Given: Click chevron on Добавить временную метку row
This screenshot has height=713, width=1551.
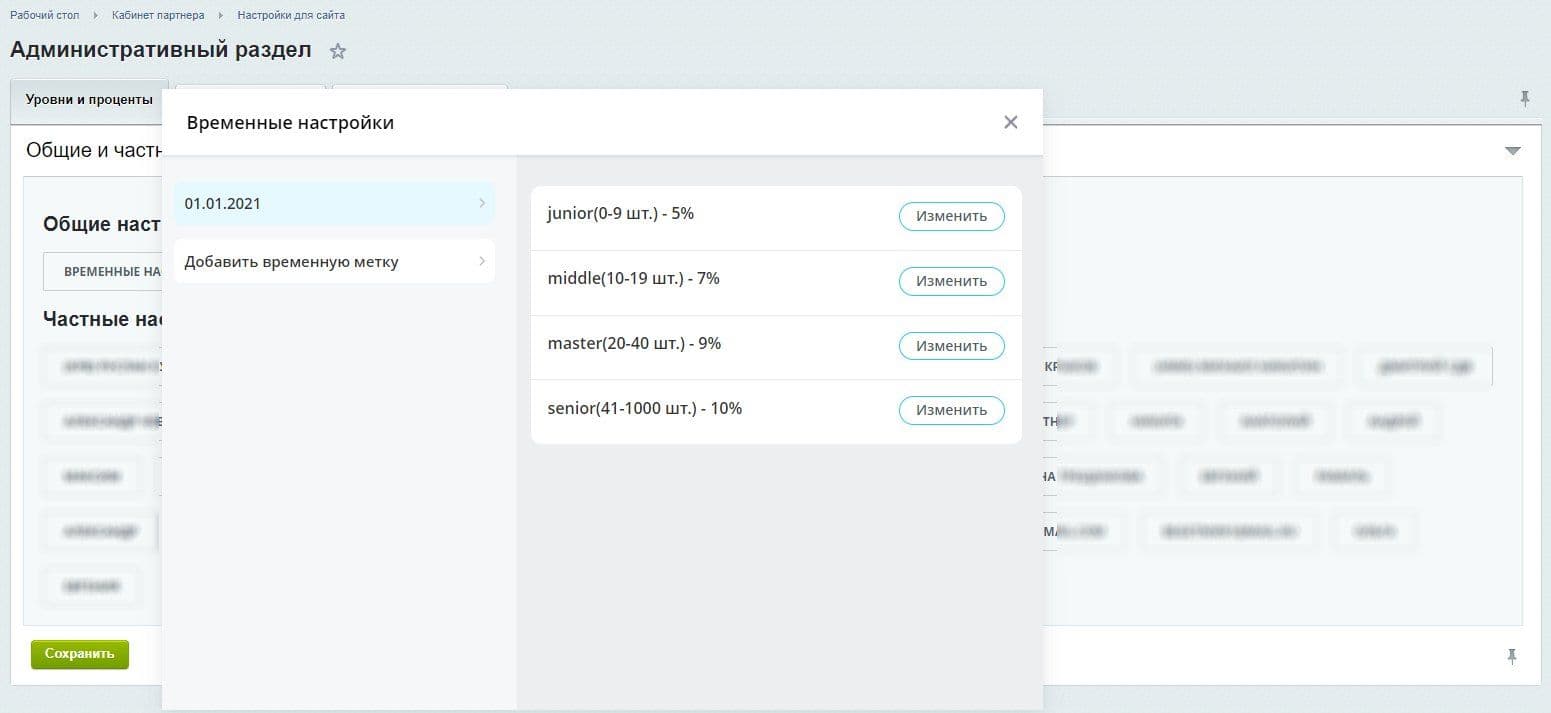Looking at the screenshot, I should tap(482, 261).
